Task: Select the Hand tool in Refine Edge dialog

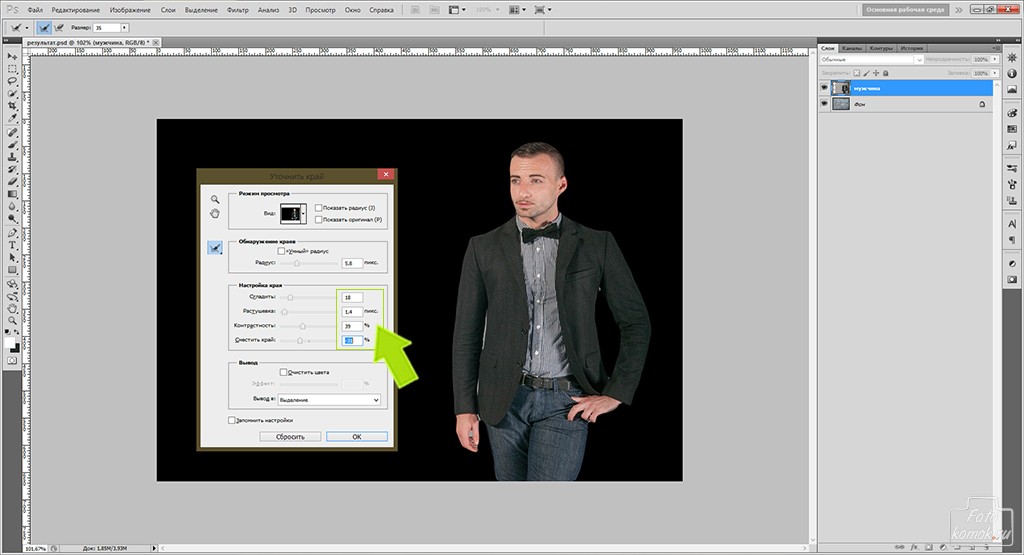Action: point(214,213)
